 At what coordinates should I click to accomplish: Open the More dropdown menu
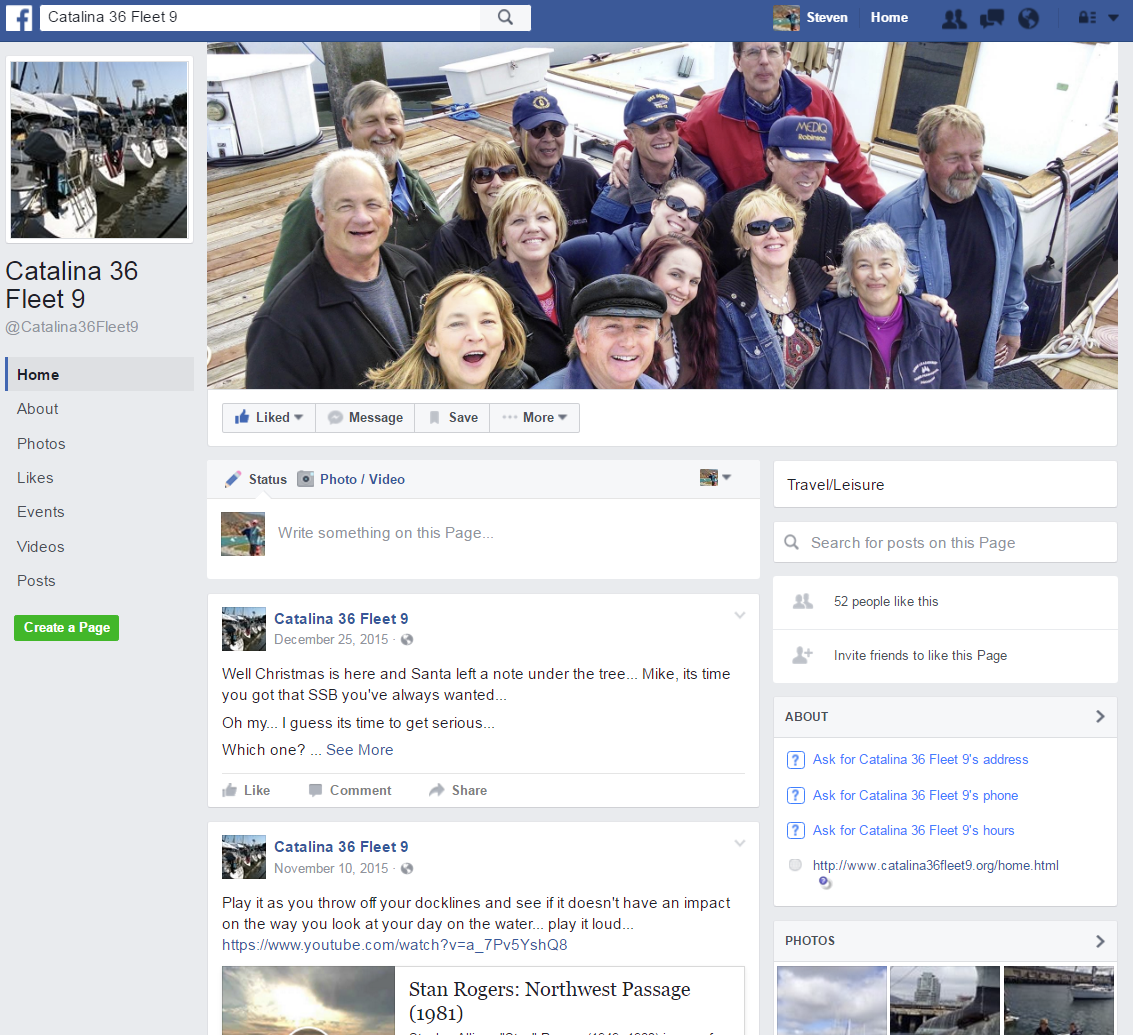point(535,418)
